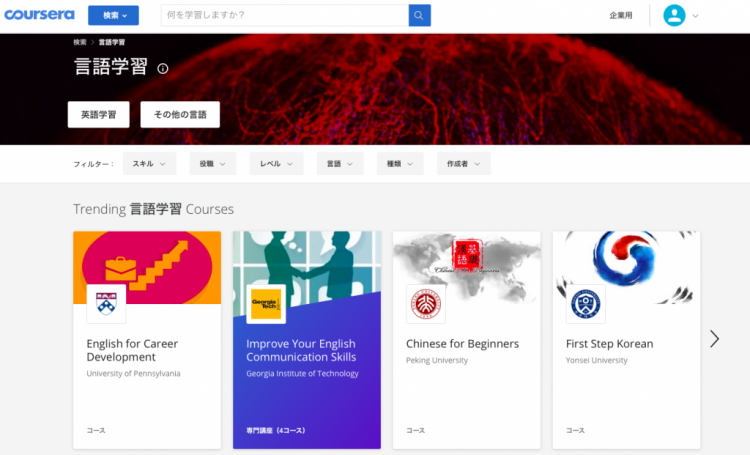Expand the 作成者 filter dropdown

pos(463,164)
